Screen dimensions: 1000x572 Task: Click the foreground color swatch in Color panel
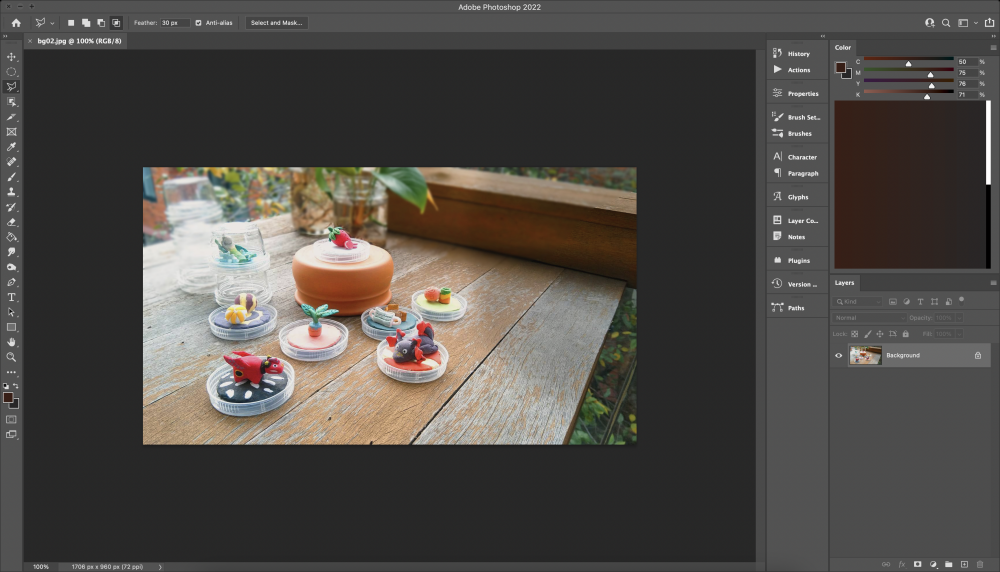(x=841, y=68)
